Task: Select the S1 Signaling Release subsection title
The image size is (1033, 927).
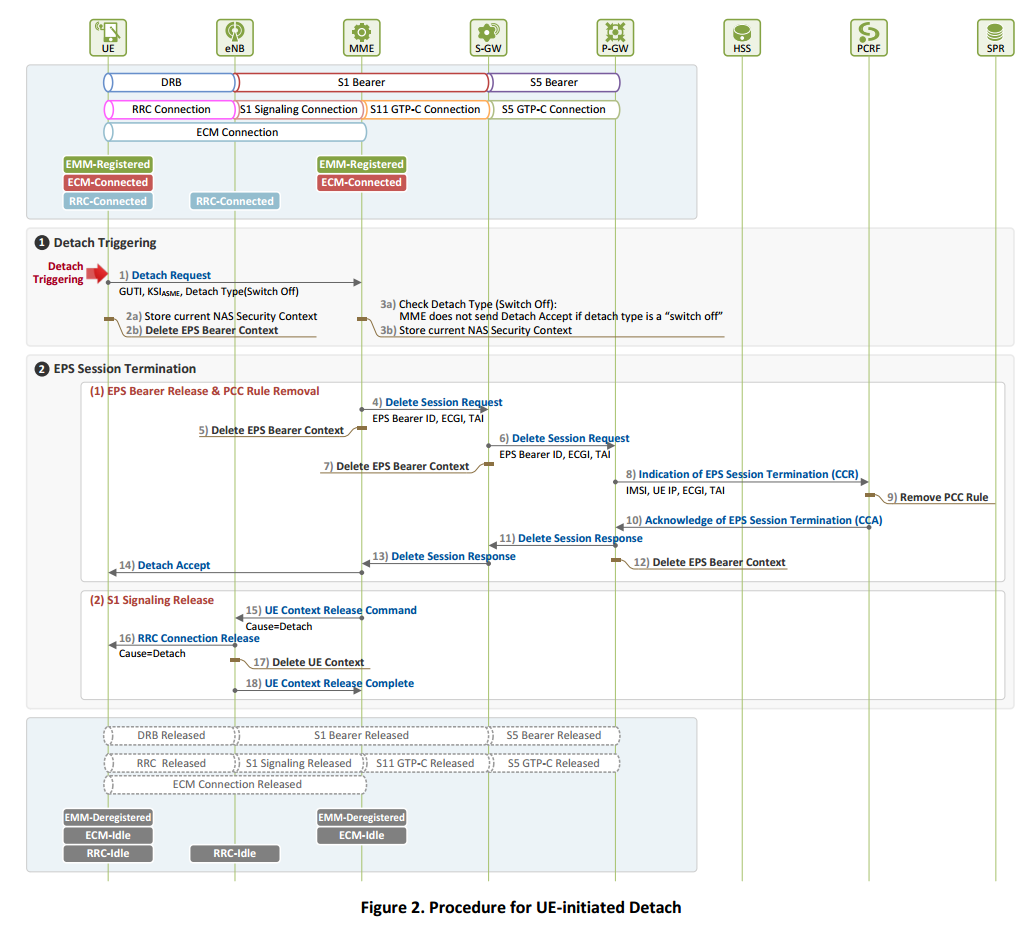Action: coord(152,600)
